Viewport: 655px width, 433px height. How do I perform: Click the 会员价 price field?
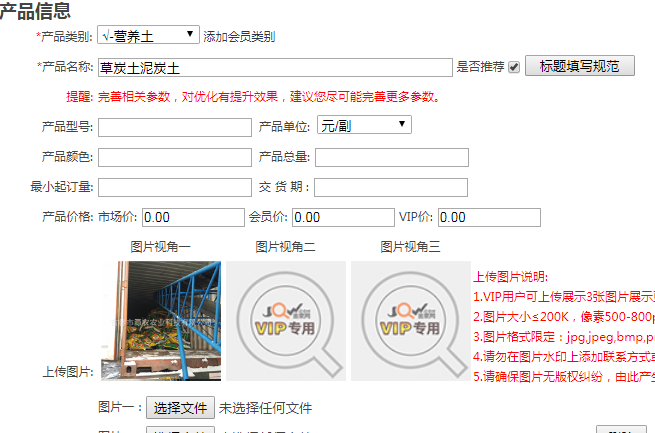pyautogui.click(x=343, y=218)
